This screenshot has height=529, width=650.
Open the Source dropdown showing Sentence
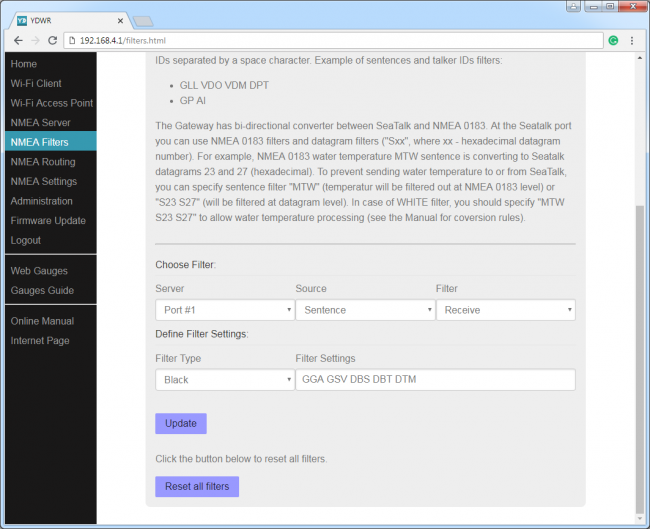tap(364, 310)
